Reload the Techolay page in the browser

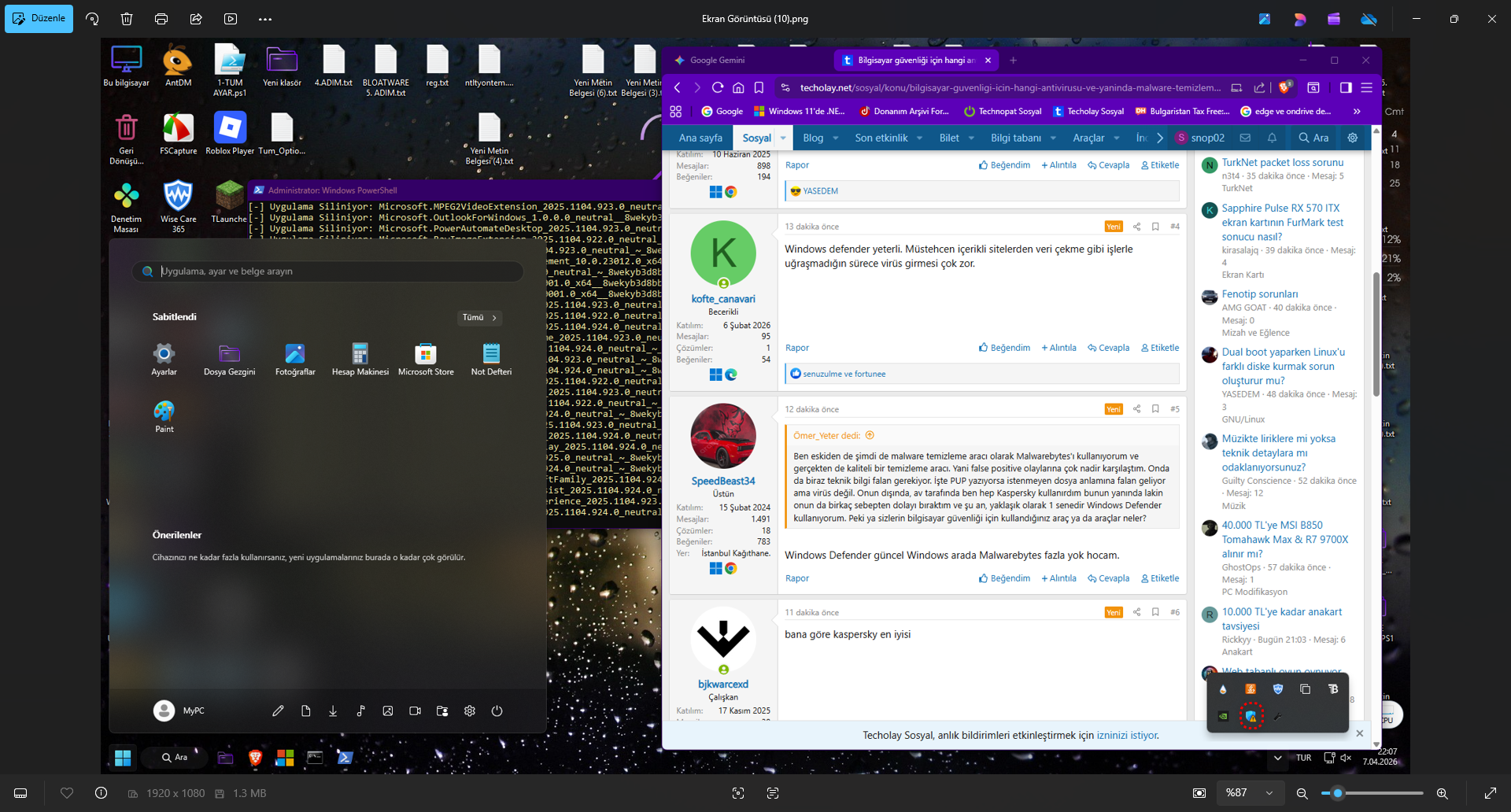tap(718, 87)
